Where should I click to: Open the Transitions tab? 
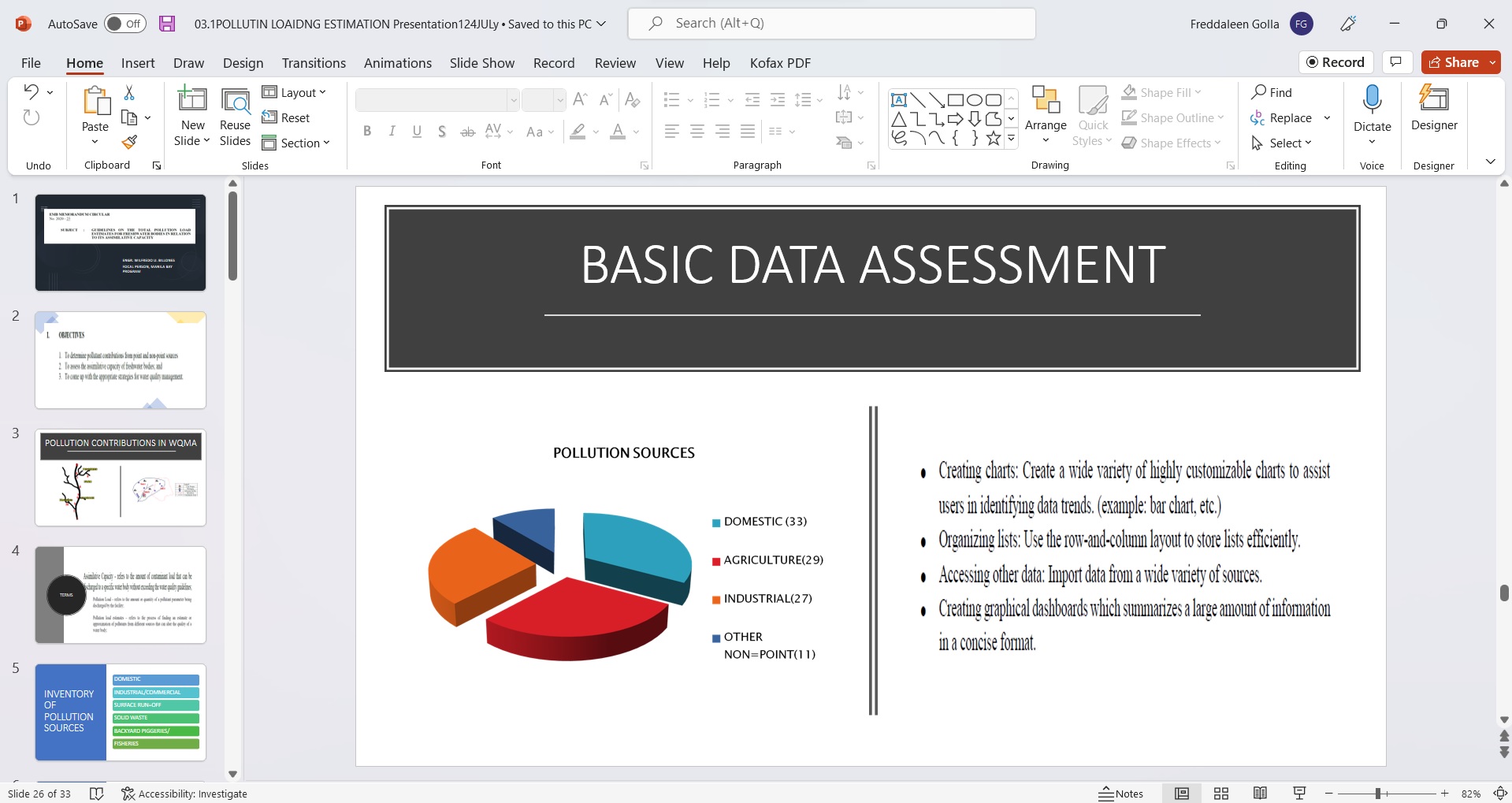pyautogui.click(x=314, y=63)
